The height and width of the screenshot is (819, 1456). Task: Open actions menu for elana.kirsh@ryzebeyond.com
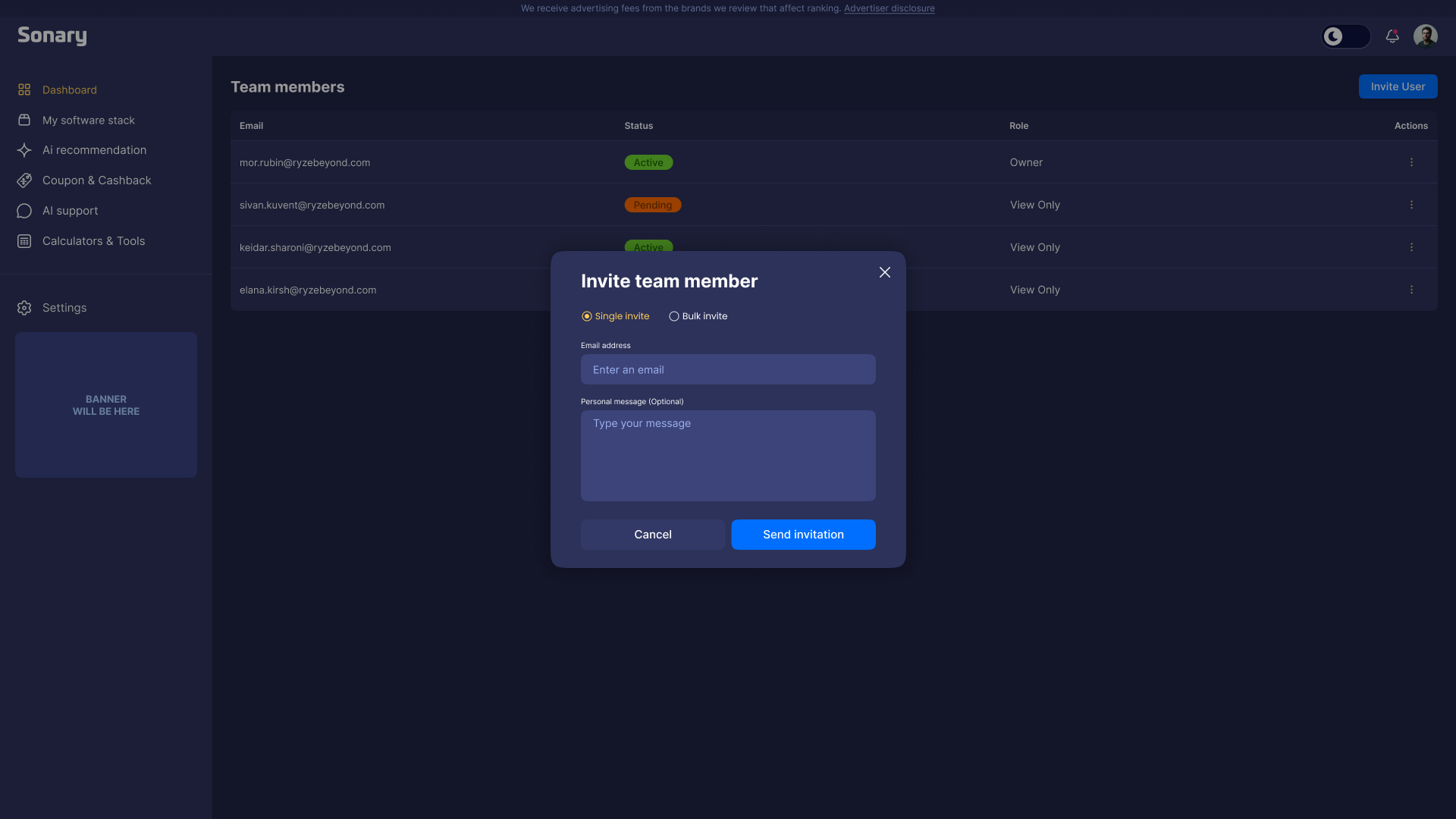1411,290
